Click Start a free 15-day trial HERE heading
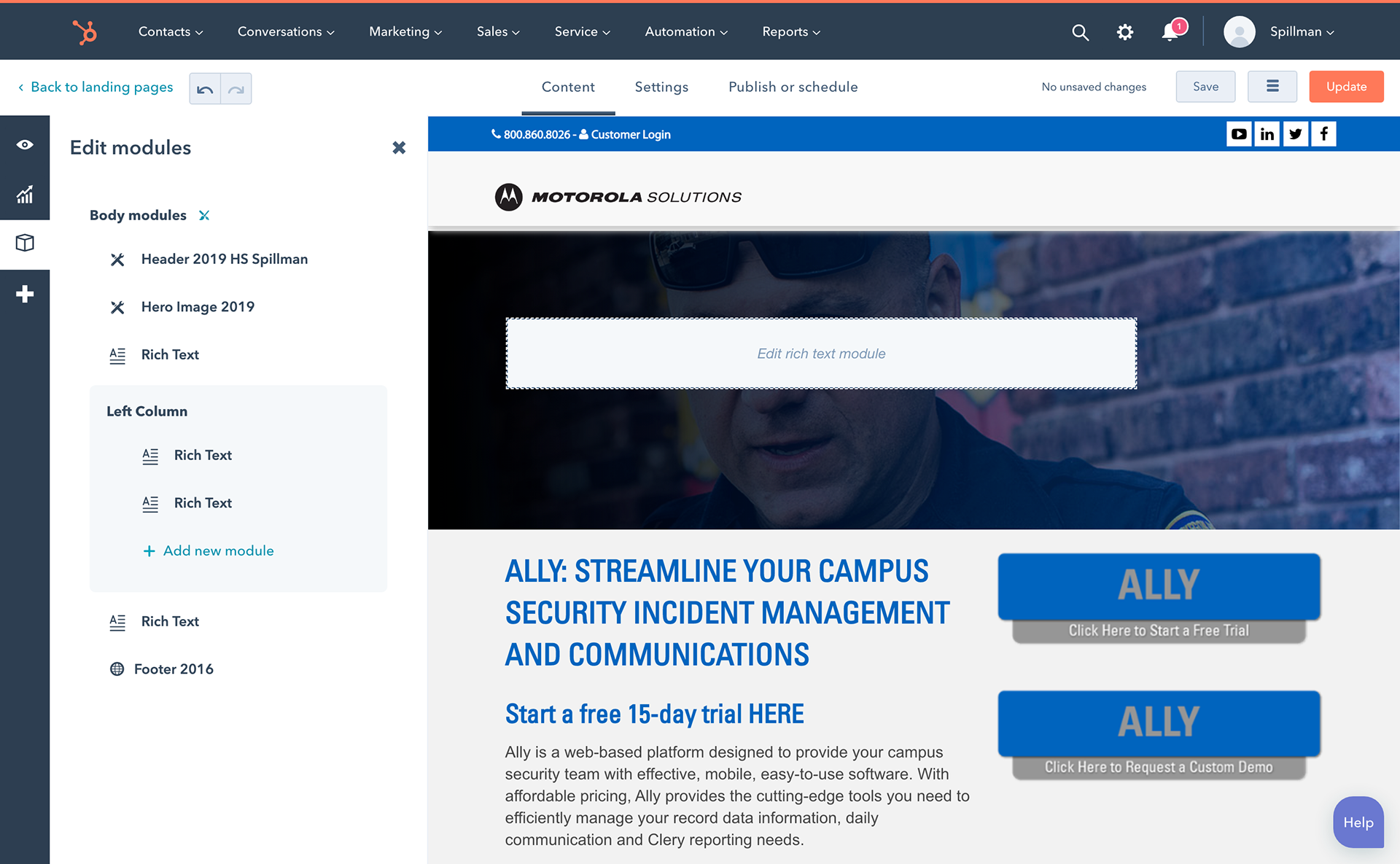The width and height of the screenshot is (1400, 864). [654, 714]
